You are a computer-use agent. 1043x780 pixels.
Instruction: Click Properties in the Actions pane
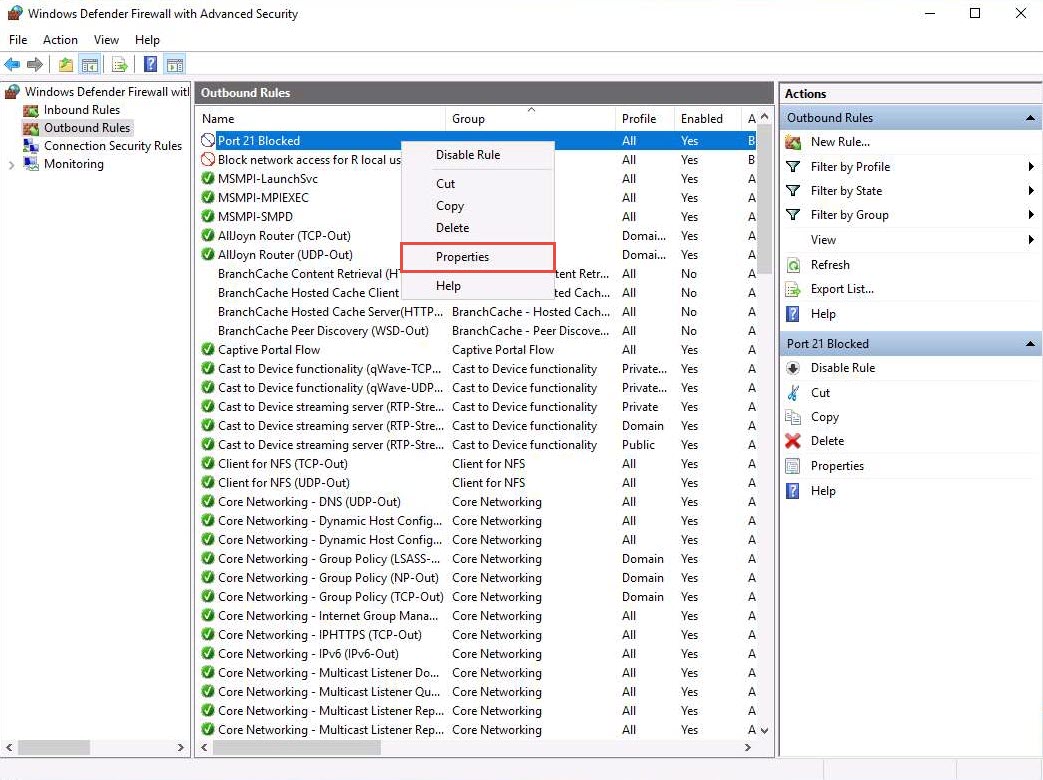point(837,466)
